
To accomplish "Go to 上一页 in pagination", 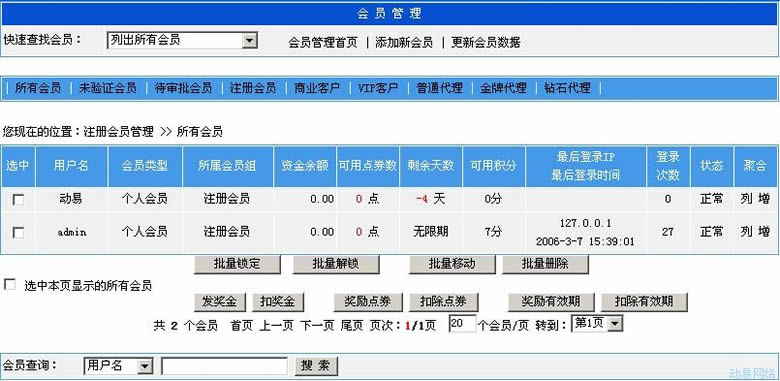I will pyautogui.click(x=277, y=326).
